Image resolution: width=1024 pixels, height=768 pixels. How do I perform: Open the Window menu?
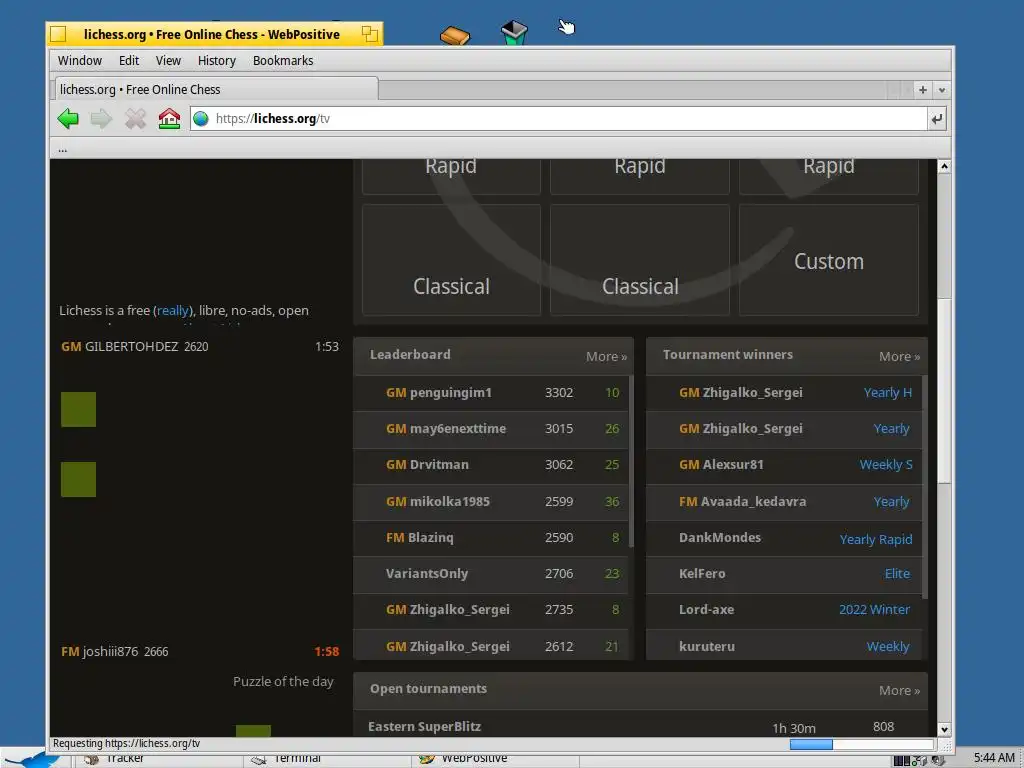click(80, 61)
